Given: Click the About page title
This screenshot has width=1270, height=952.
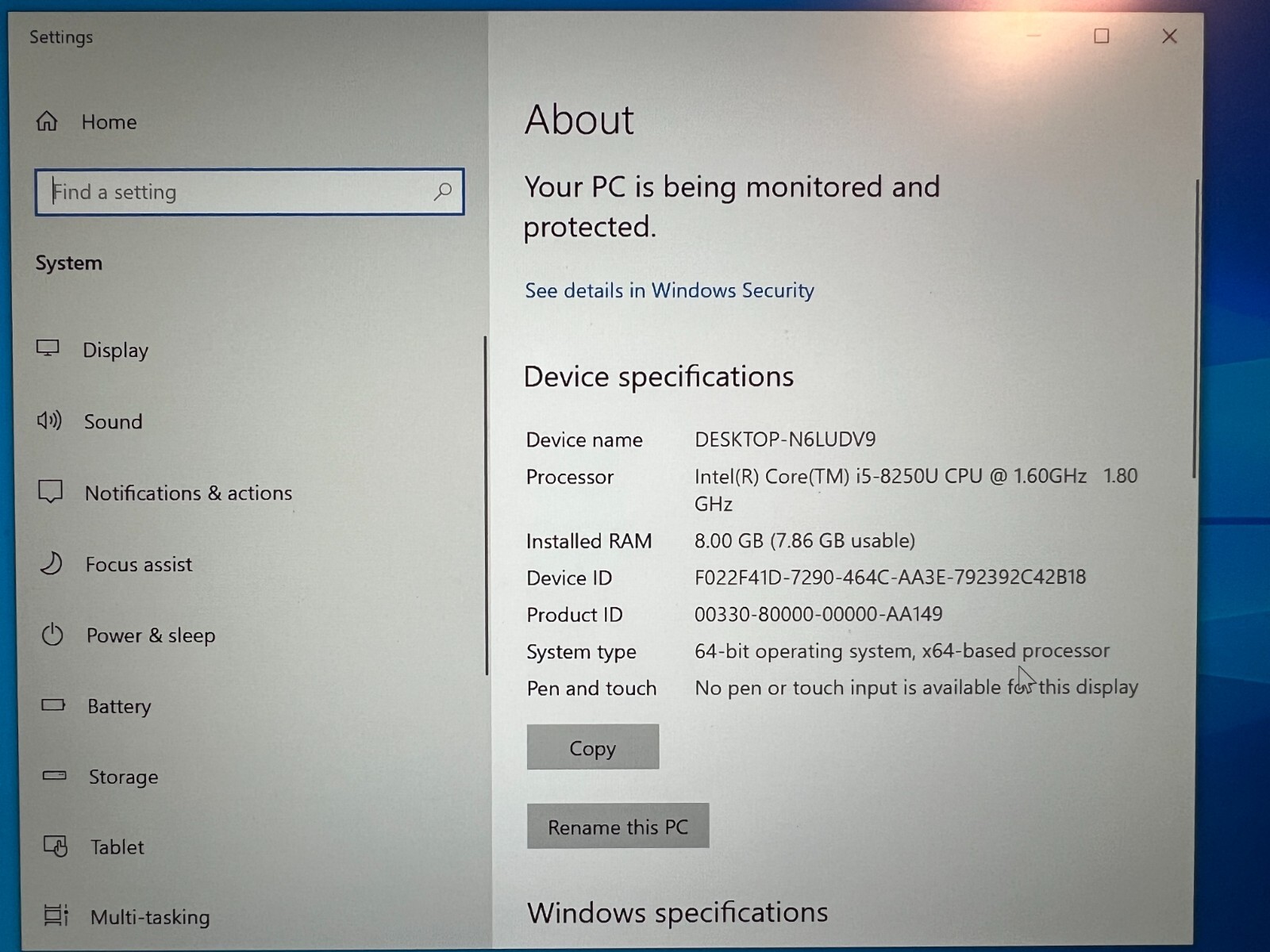Looking at the screenshot, I should coord(579,120).
